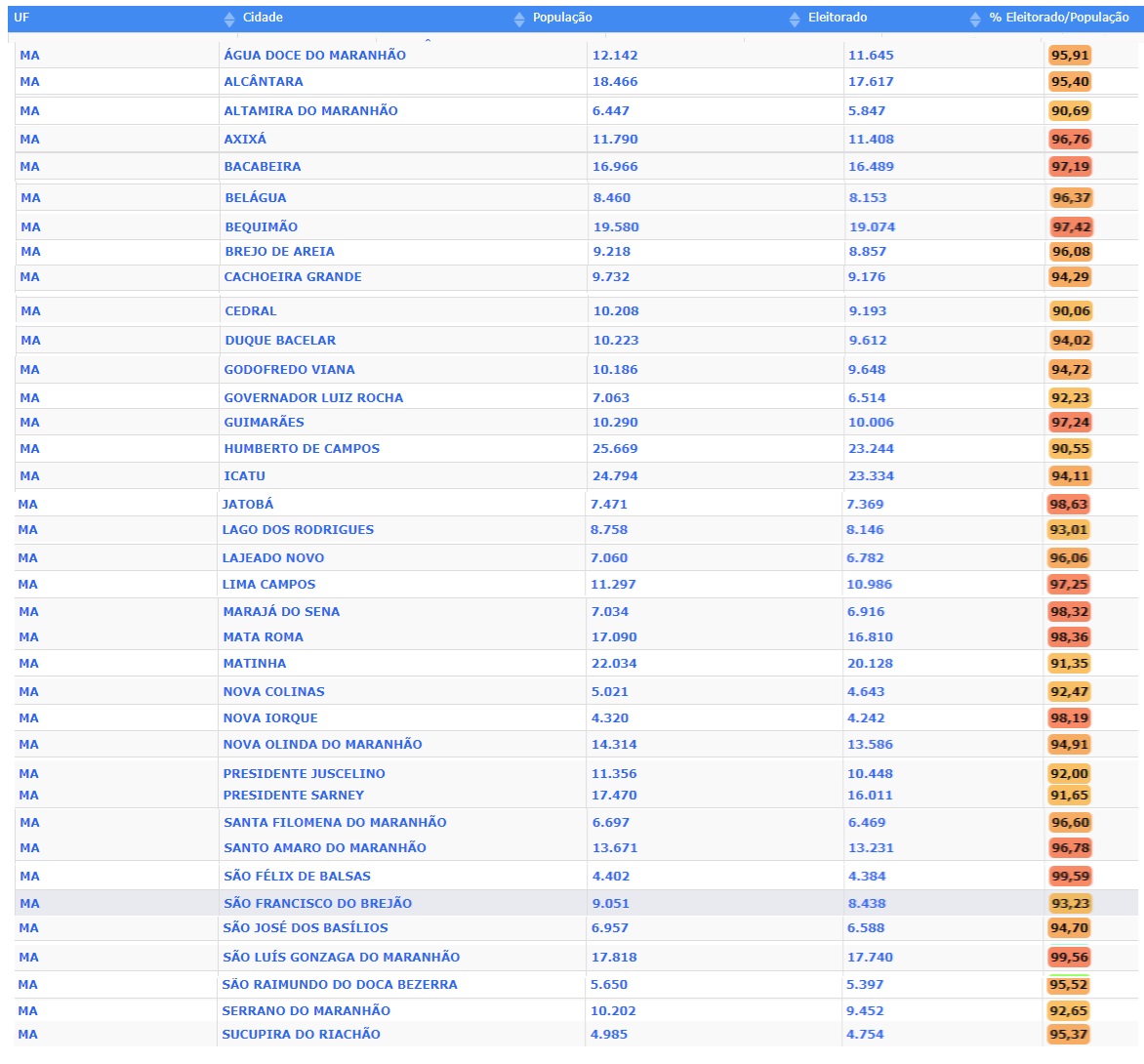The image size is (1144, 1064).
Task: Open the HUMBERTO DE CAMPOS link
Action: [x=302, y=449]
